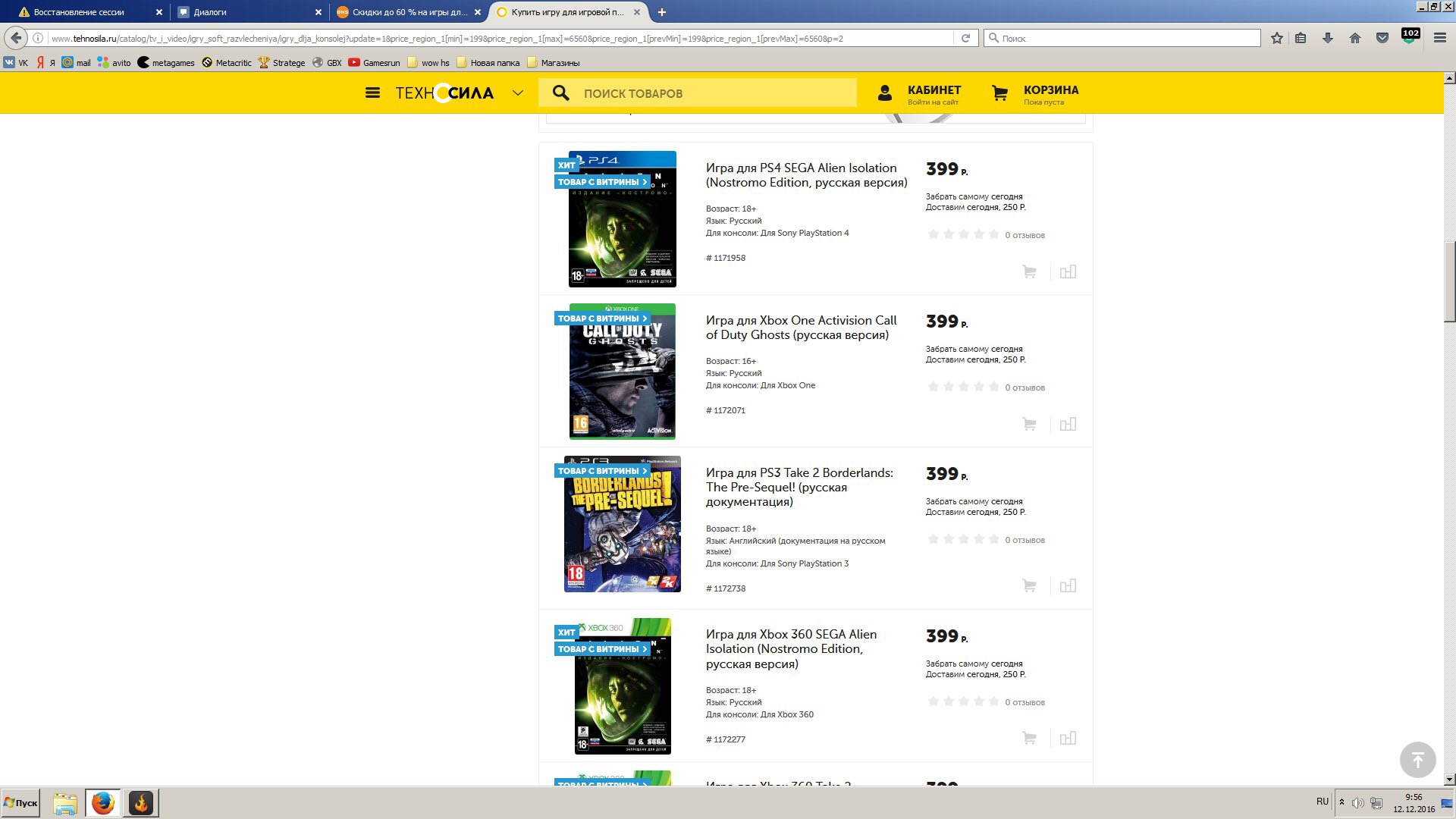Switch to 'Скидки до 60 %' browser tab

(408, 12)
